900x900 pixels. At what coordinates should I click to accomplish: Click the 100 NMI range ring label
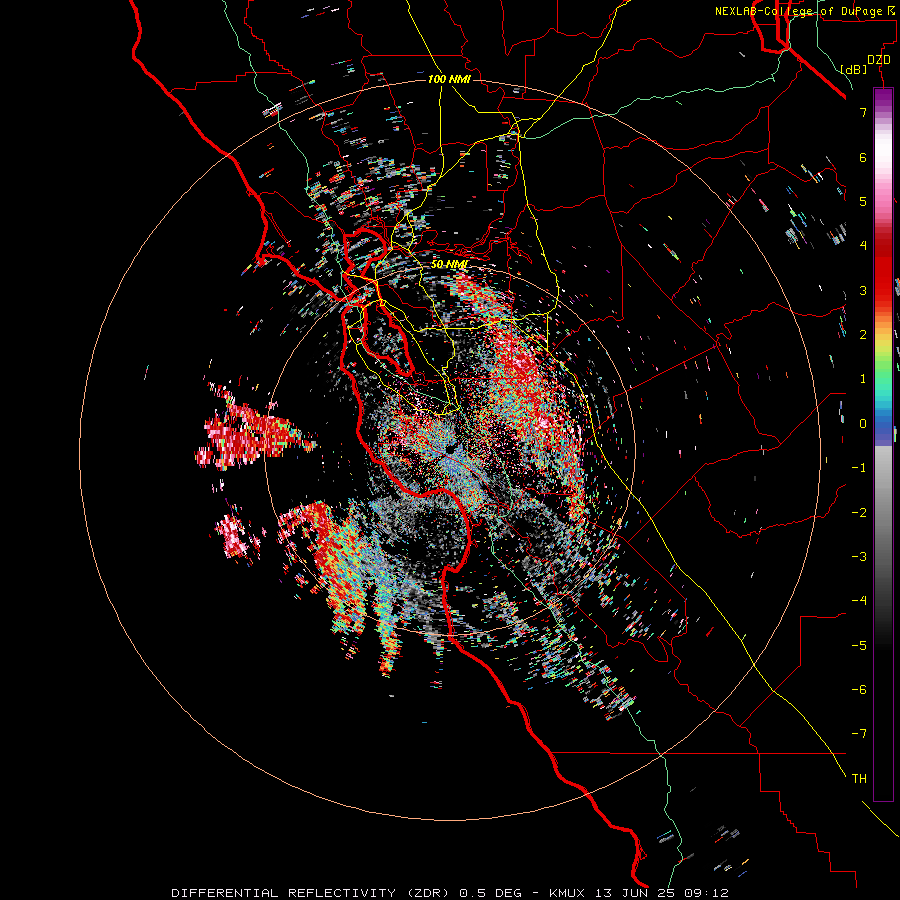click(x=449, y=79)
